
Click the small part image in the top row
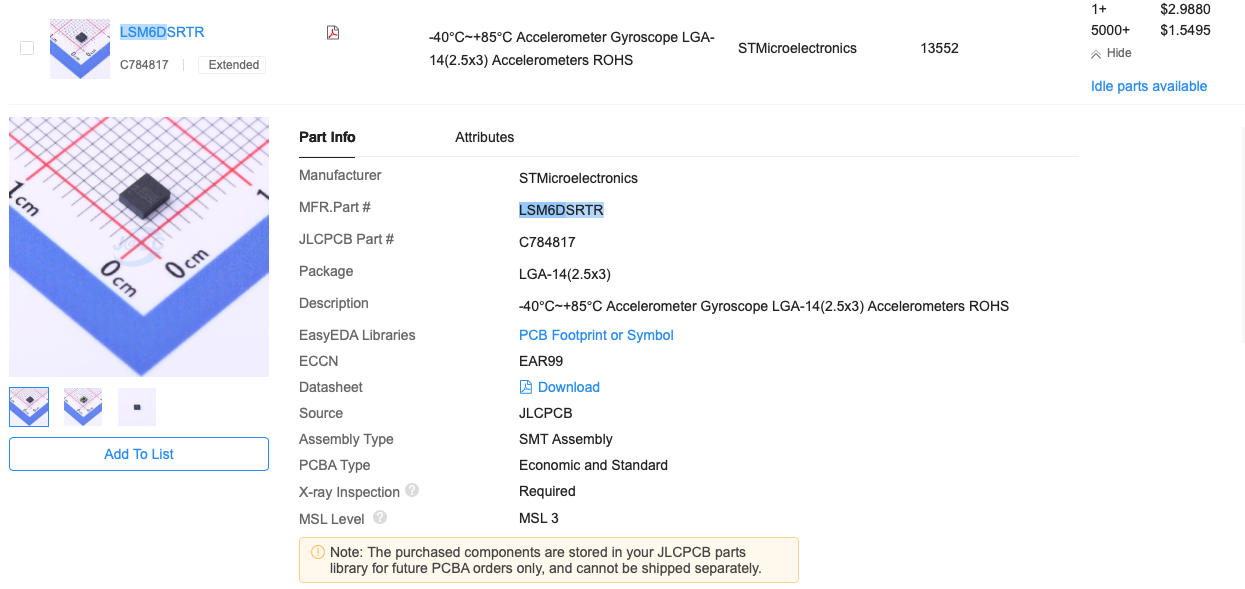pos(80,48)
